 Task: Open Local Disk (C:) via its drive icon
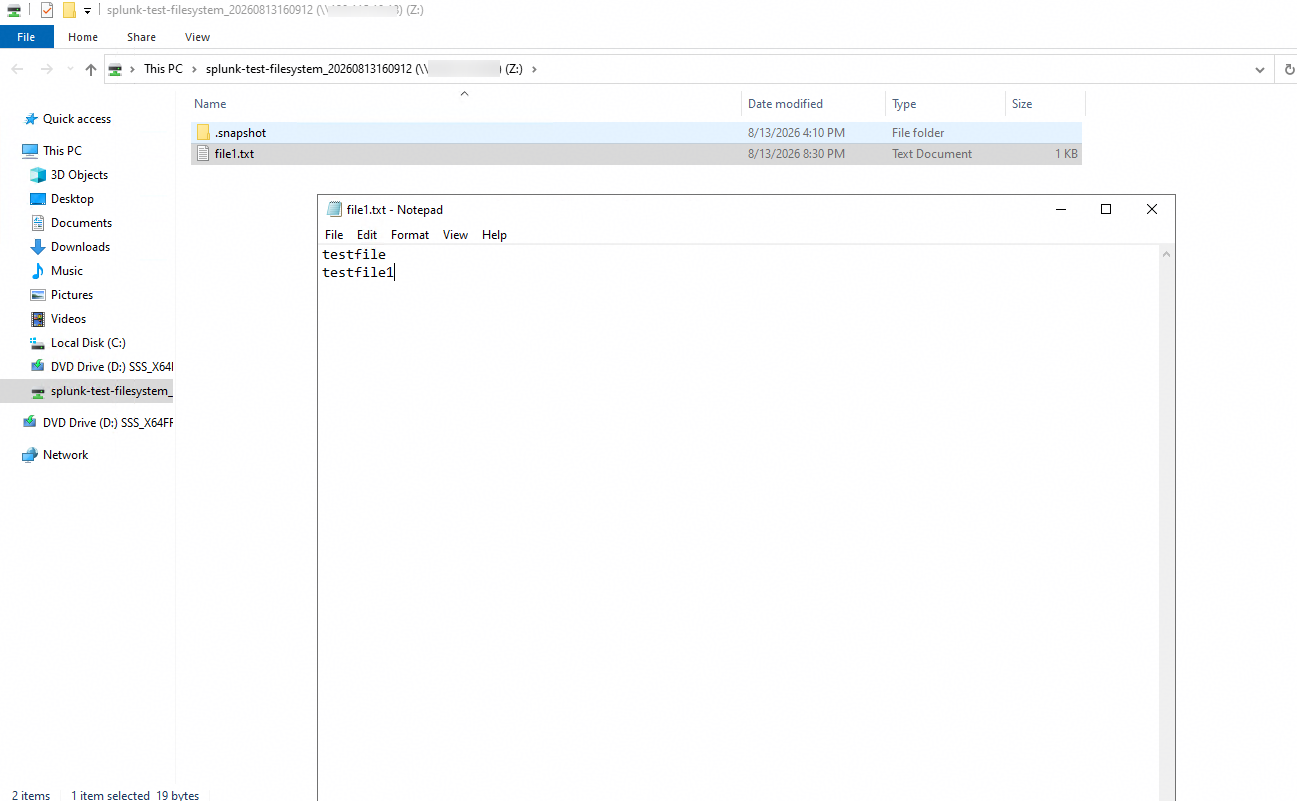pos(38,343)
